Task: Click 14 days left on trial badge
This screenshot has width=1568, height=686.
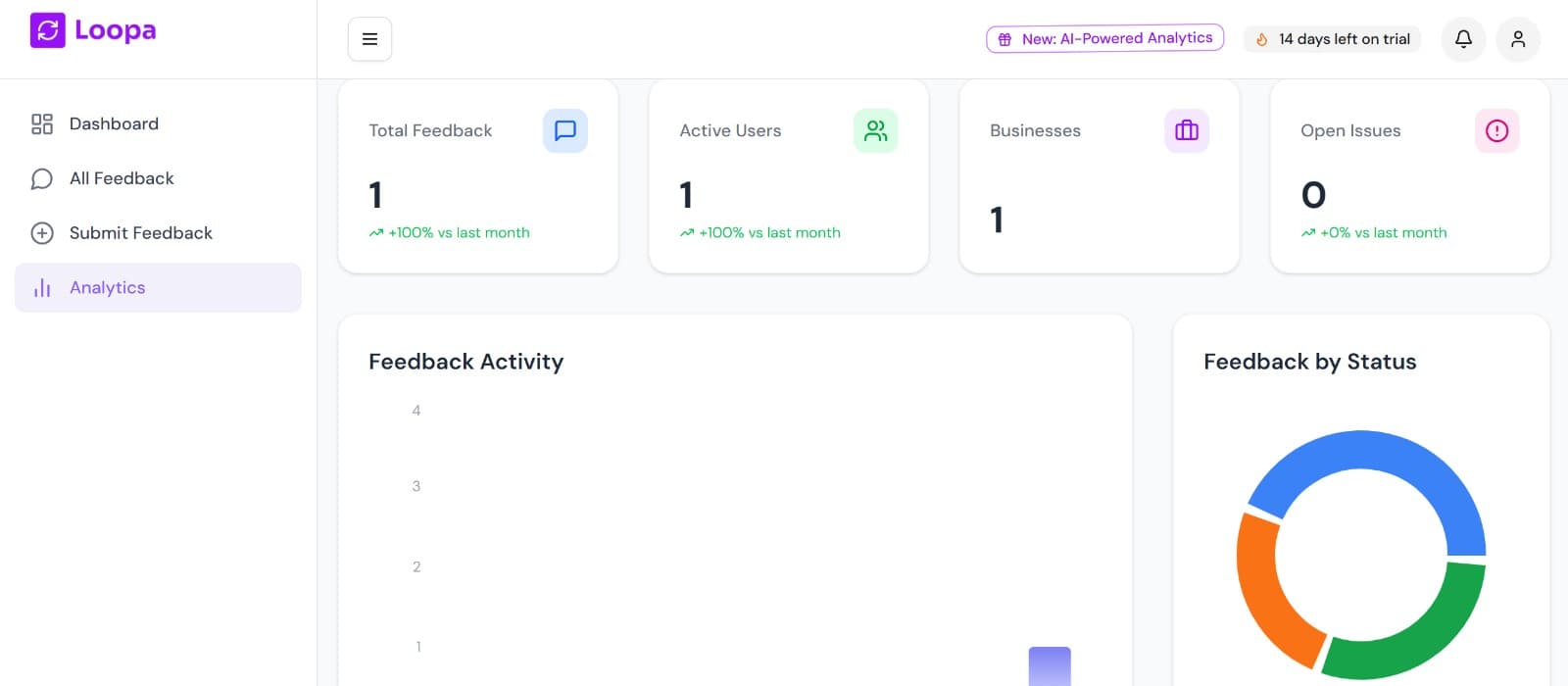Action: [1332, 39]
